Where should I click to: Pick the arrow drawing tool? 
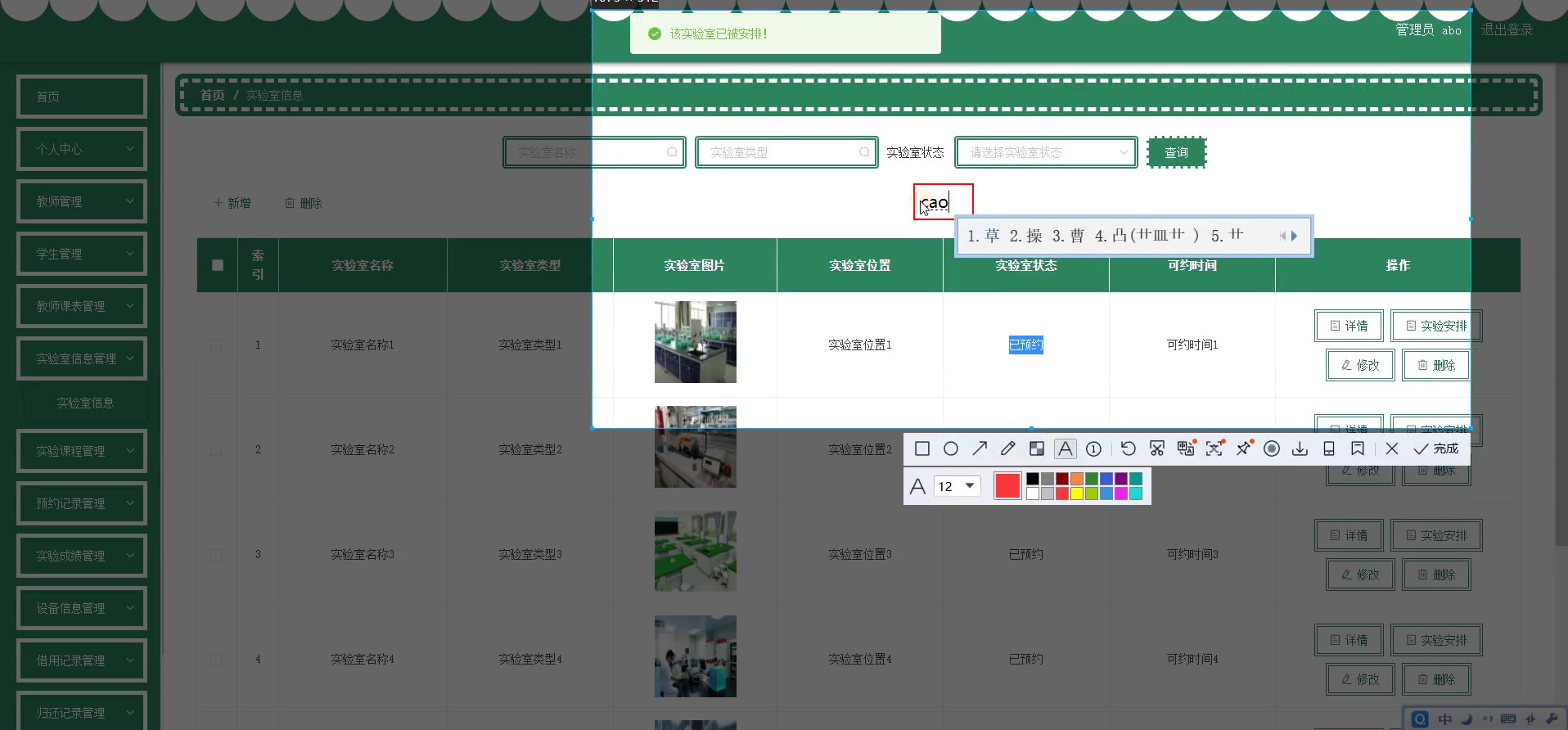click(x=979, y=448)
